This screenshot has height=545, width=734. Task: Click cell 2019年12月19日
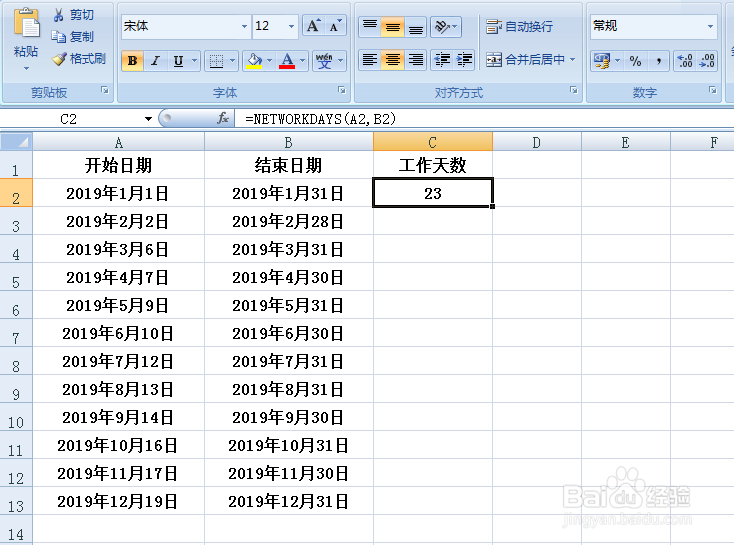[x=118, y=501]
